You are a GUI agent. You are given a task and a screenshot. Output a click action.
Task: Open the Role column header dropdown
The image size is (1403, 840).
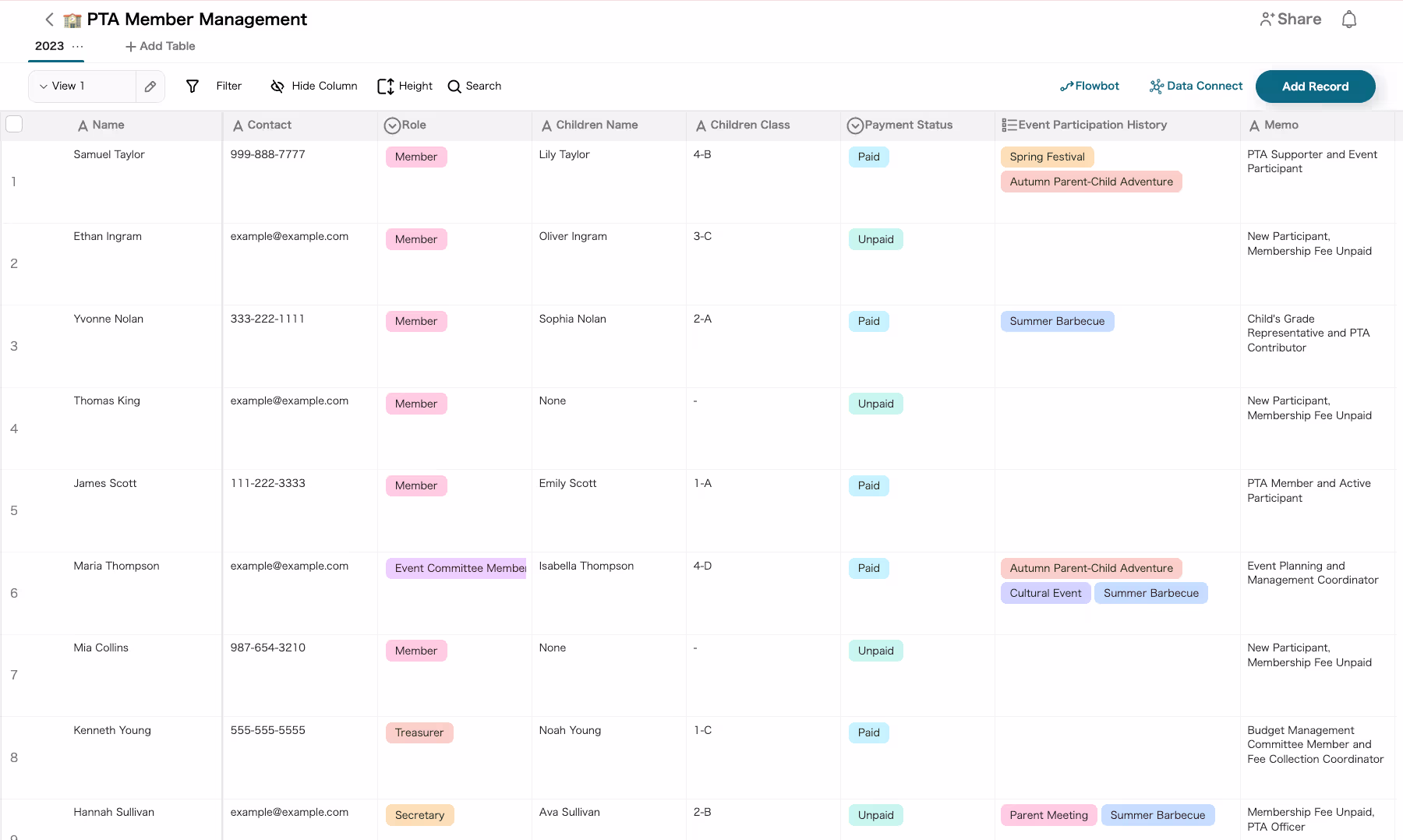click(x=393, y=125)
